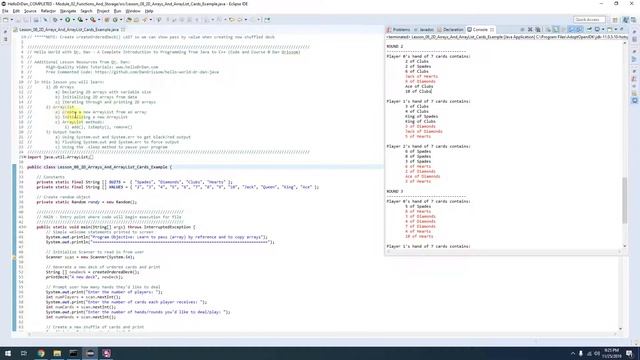Open the Search menu
Viewport: 640px width, 360px height.
(86, 11)
